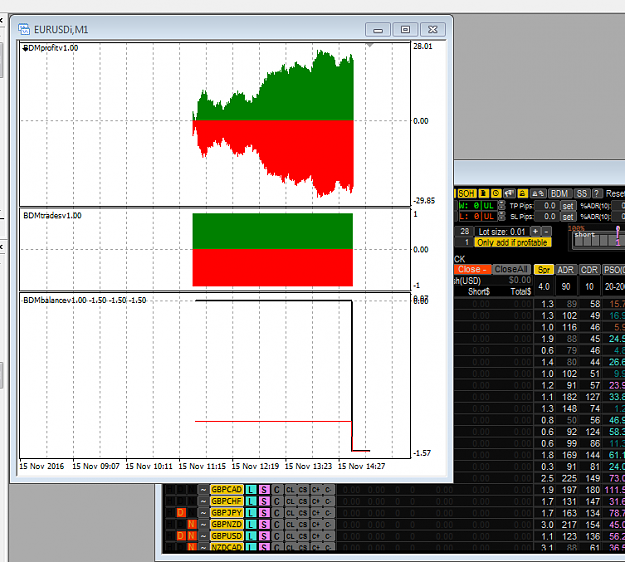
Task: Select the Spr column header tab
Action: pyautogui.click(x=544, y=270)
